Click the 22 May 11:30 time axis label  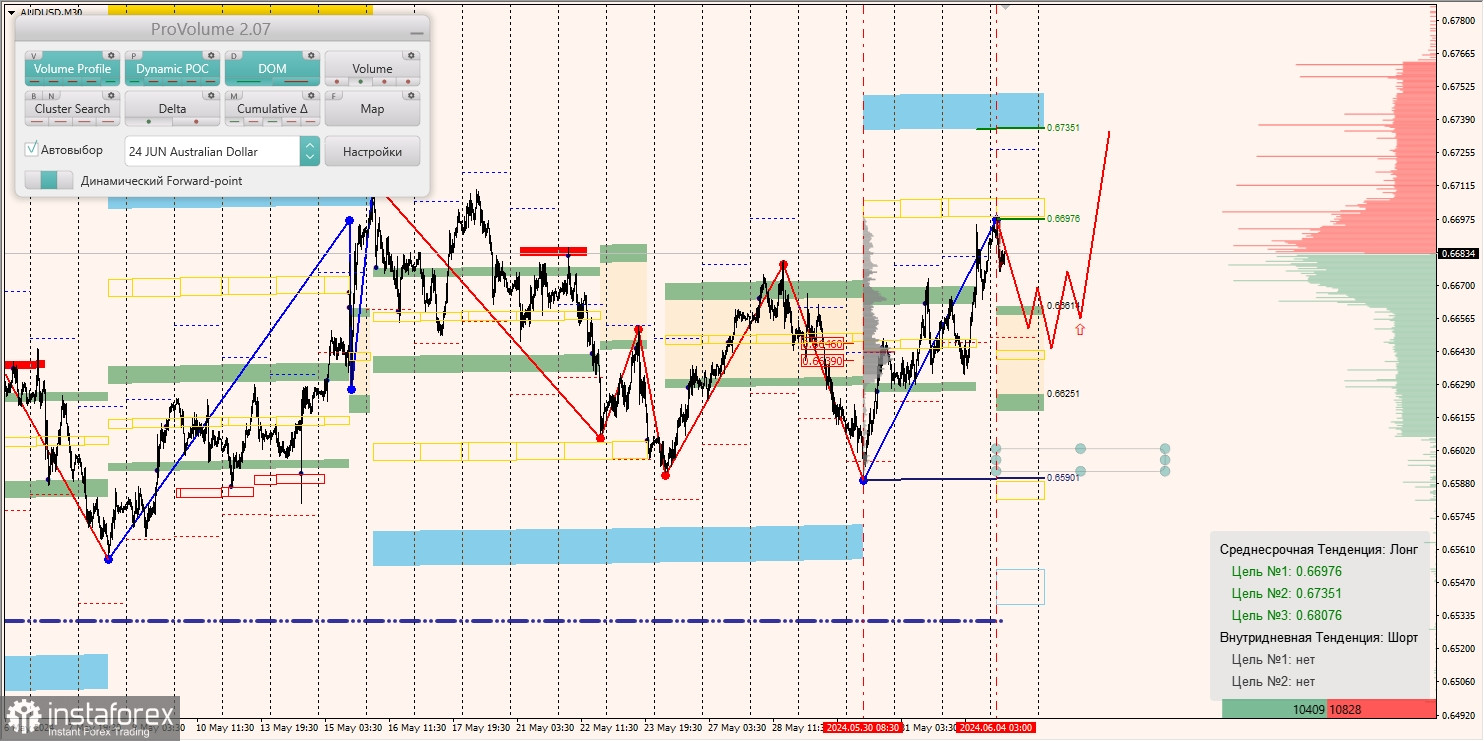click(609, 728)
